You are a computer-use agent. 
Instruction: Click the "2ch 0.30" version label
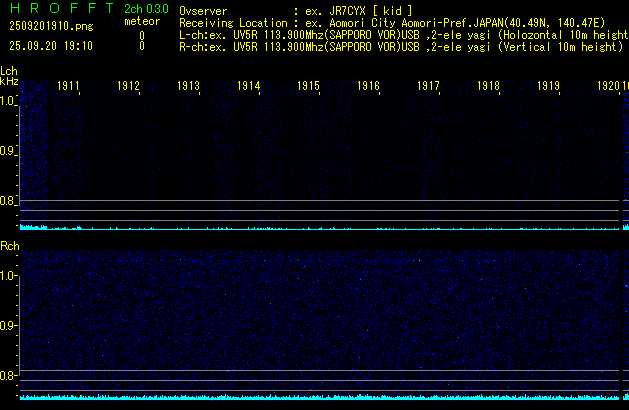140,9
